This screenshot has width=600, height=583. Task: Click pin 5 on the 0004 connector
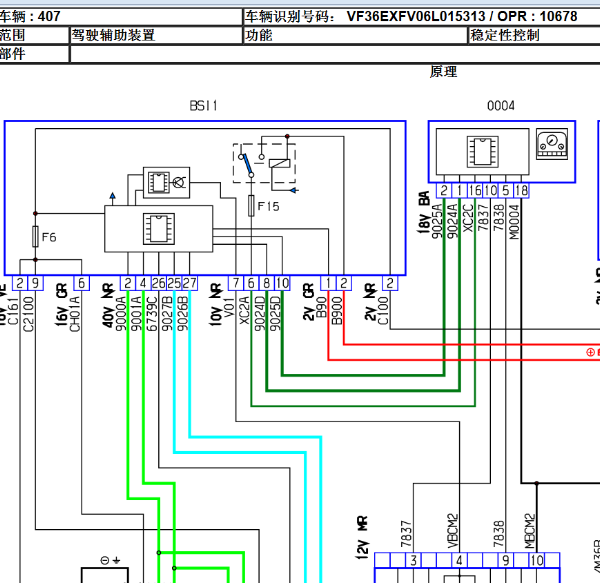(506, 191)
